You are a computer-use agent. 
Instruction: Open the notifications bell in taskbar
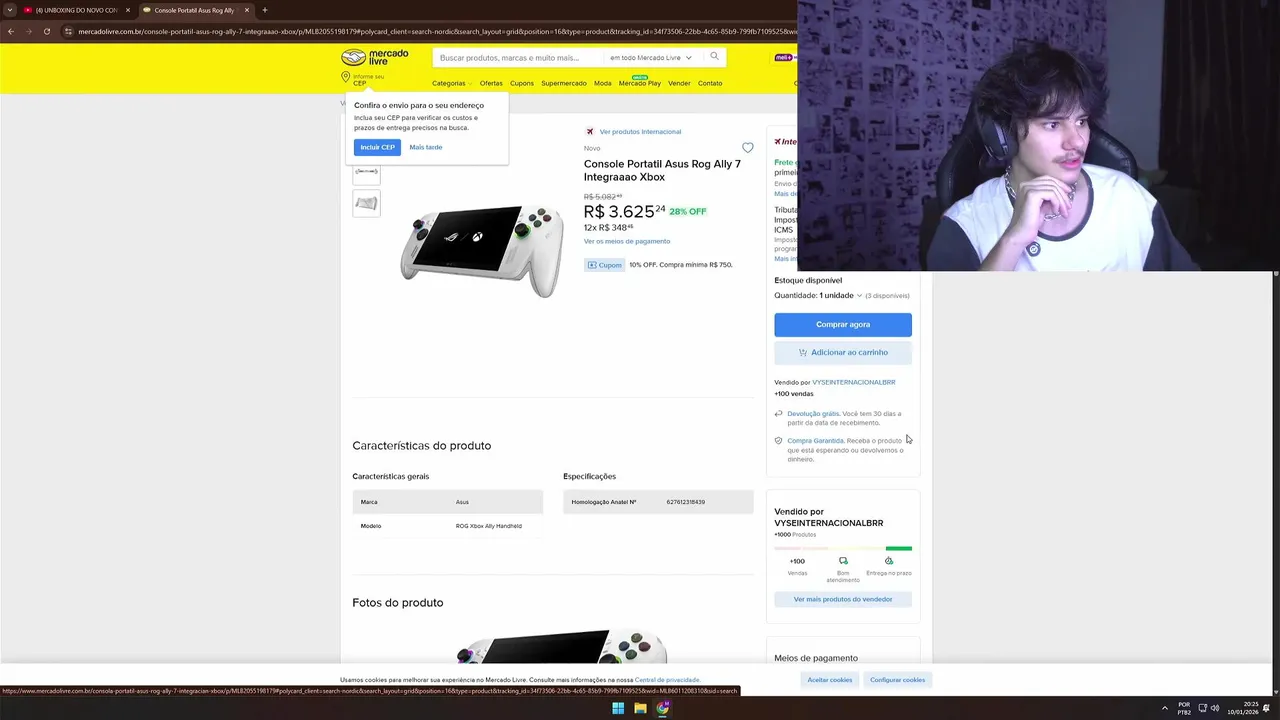coord(1267,708)
